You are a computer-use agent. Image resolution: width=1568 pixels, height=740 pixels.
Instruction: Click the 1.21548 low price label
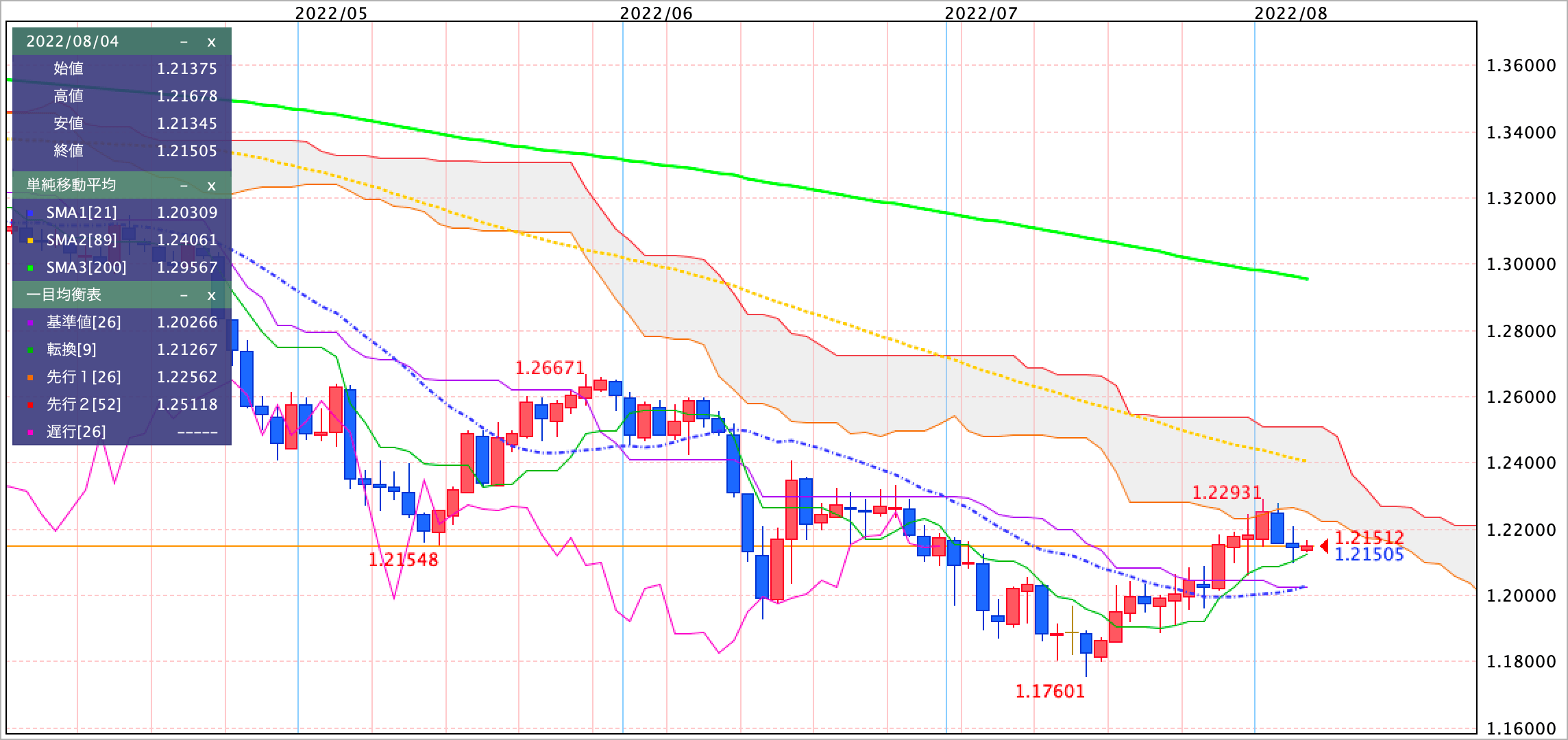pyautogui.click(x=403, y=560)
